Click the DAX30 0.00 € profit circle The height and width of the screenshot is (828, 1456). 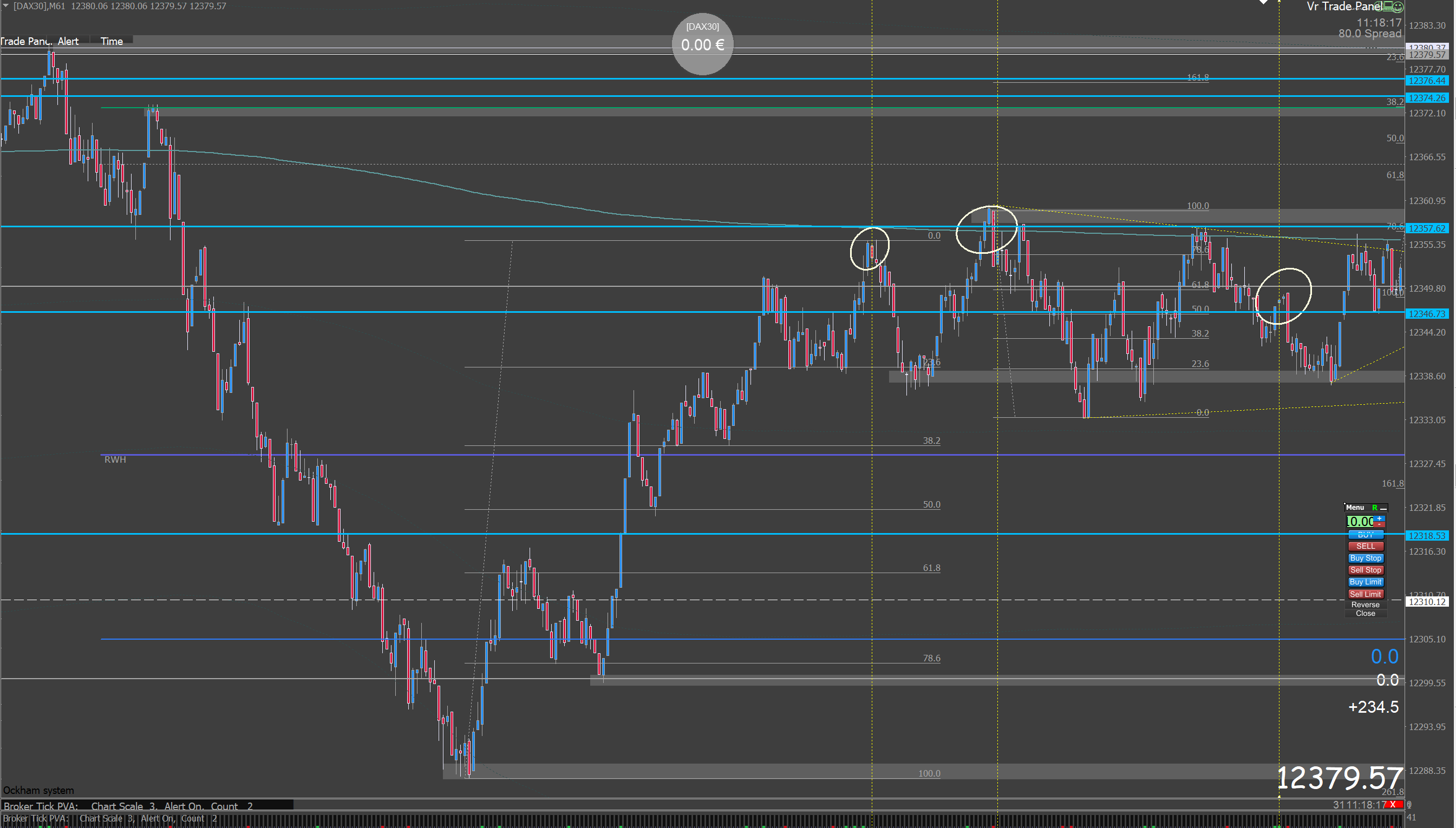point(702,44)
